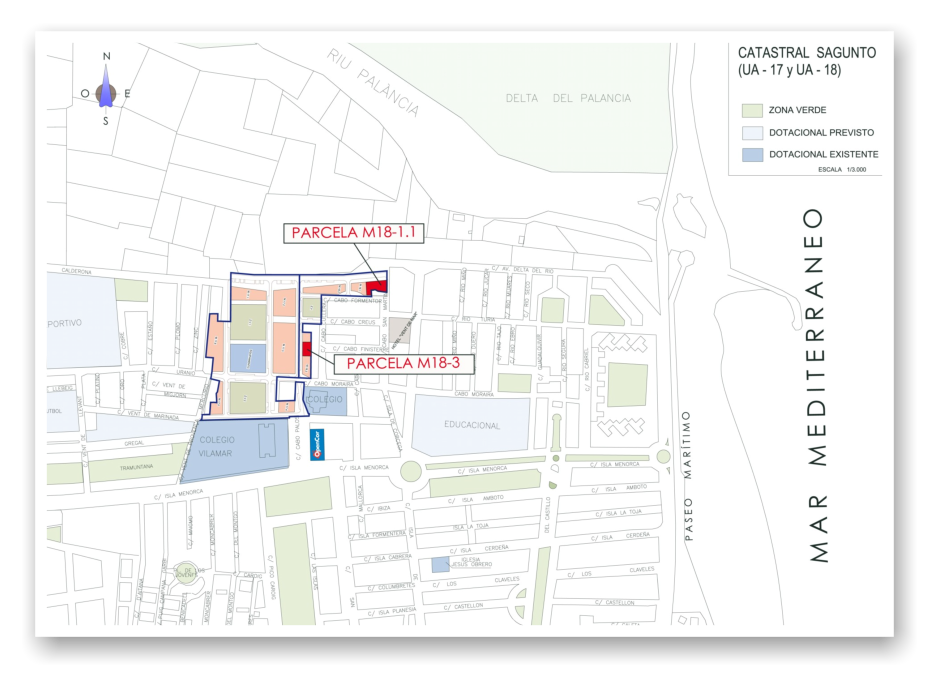940x688 pixels.
Task: Click the MAR MEDITERRANEO label
Action: tap(818, 385)
